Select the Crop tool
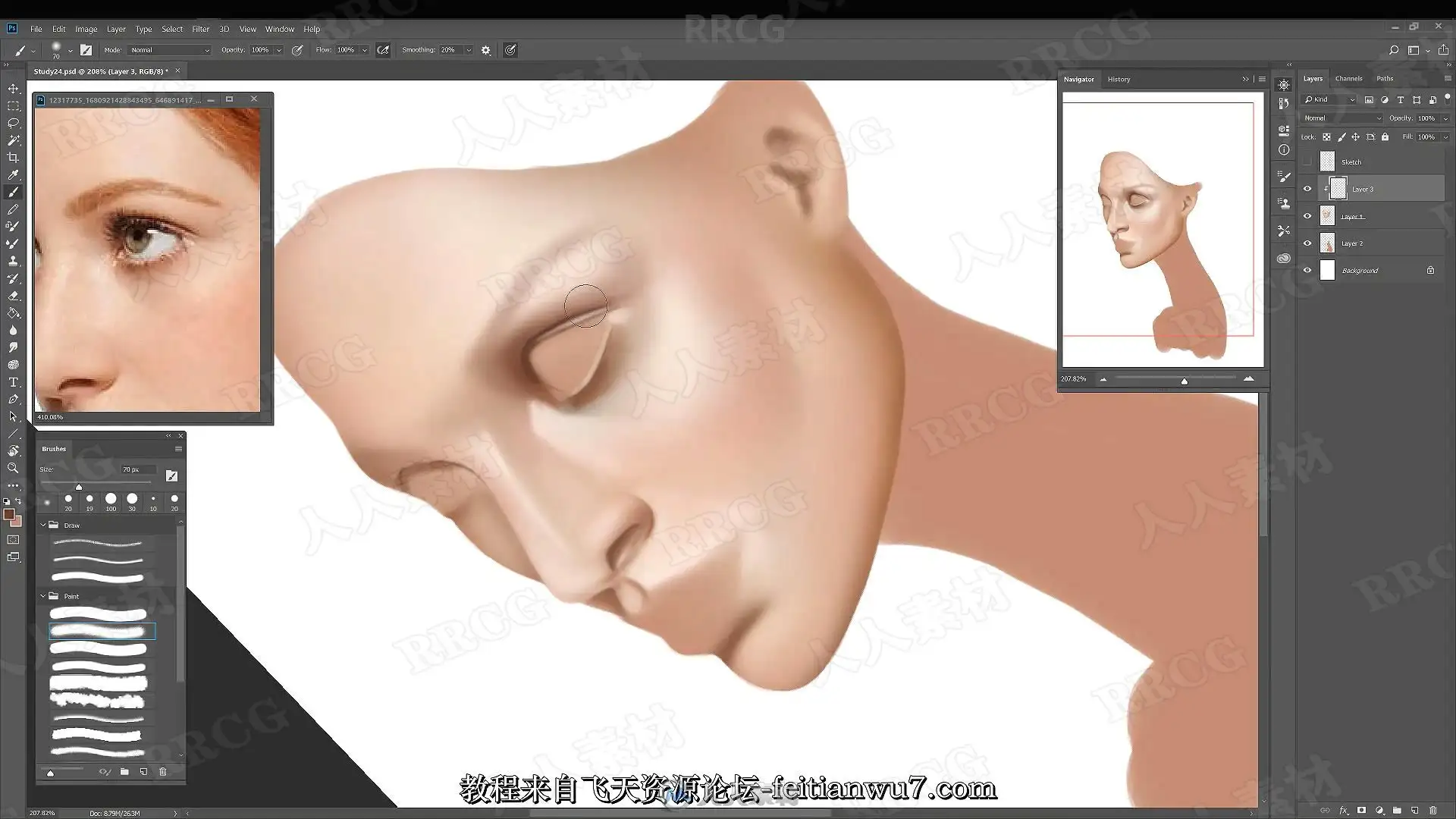 pyautogui.click(x=13, y=158)
